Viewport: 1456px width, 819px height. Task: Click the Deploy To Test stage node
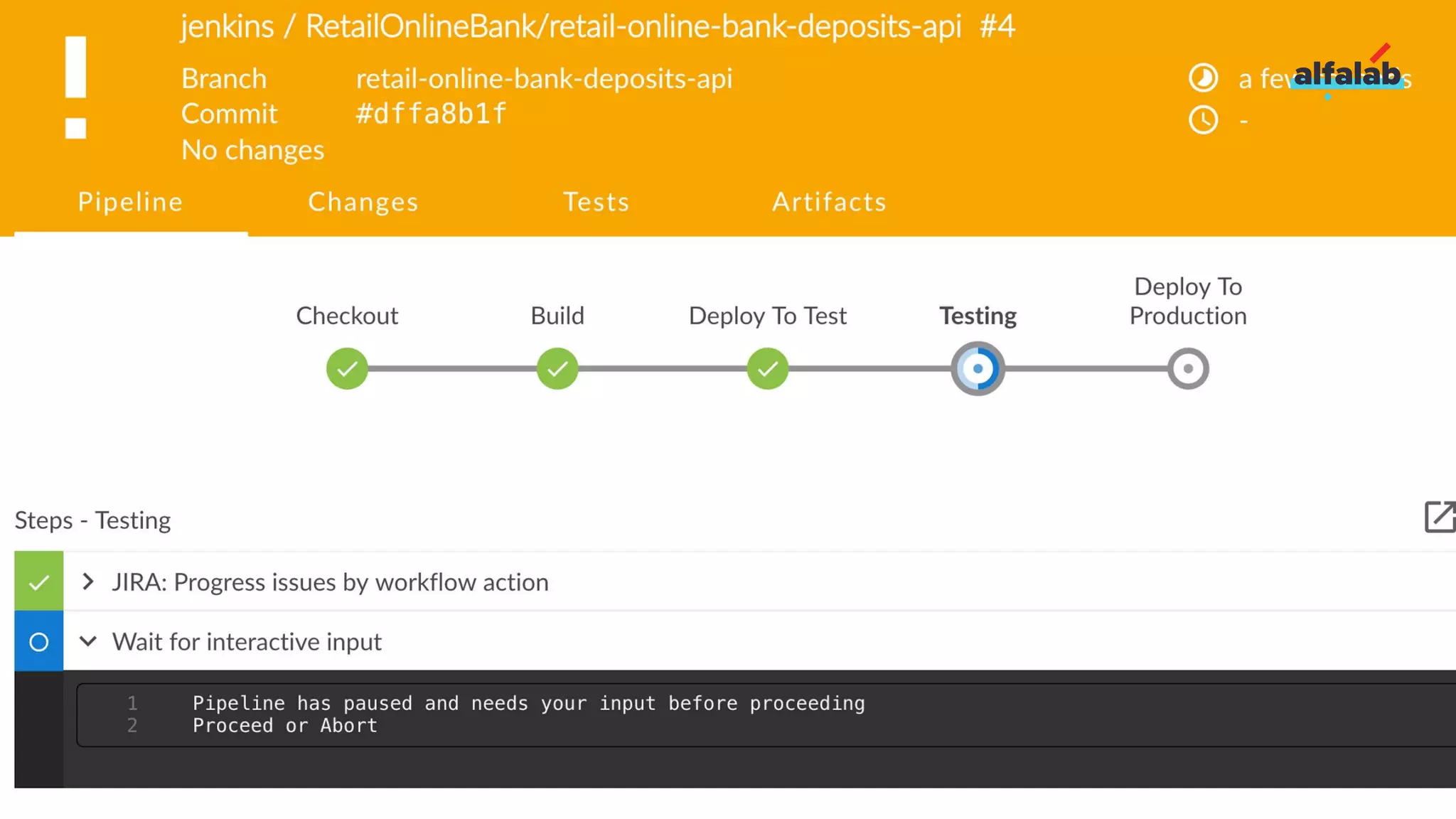click(x=768, y=368)
